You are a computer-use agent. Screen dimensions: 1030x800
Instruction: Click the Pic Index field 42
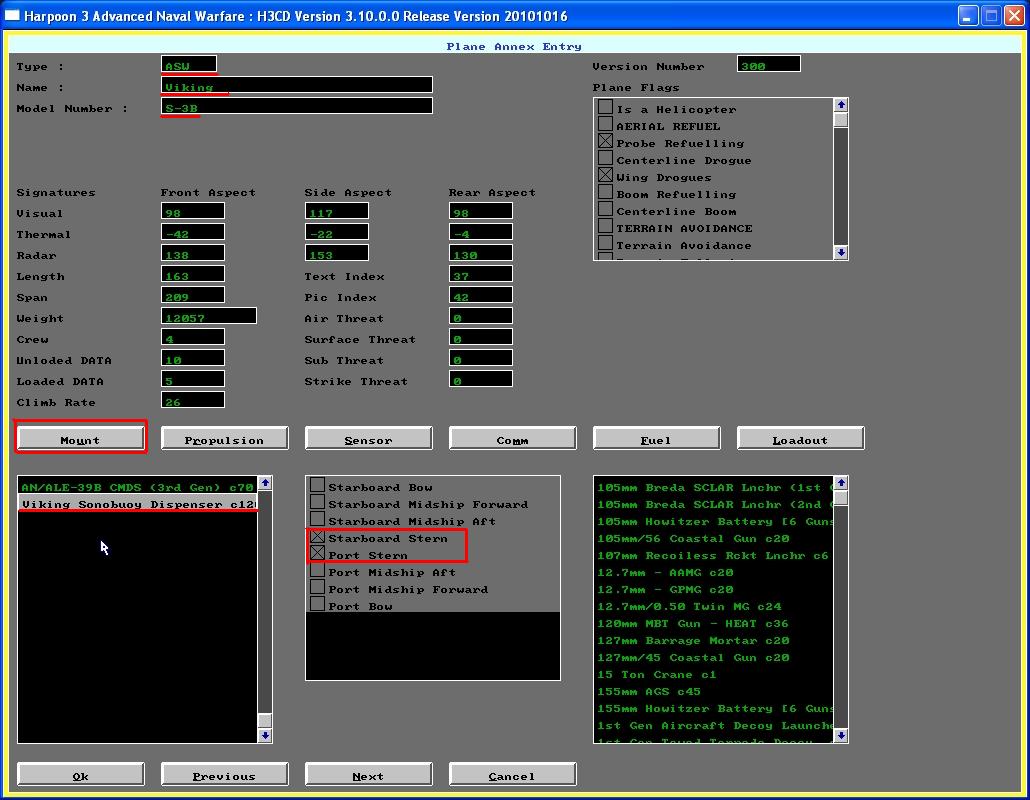(481, 296)
